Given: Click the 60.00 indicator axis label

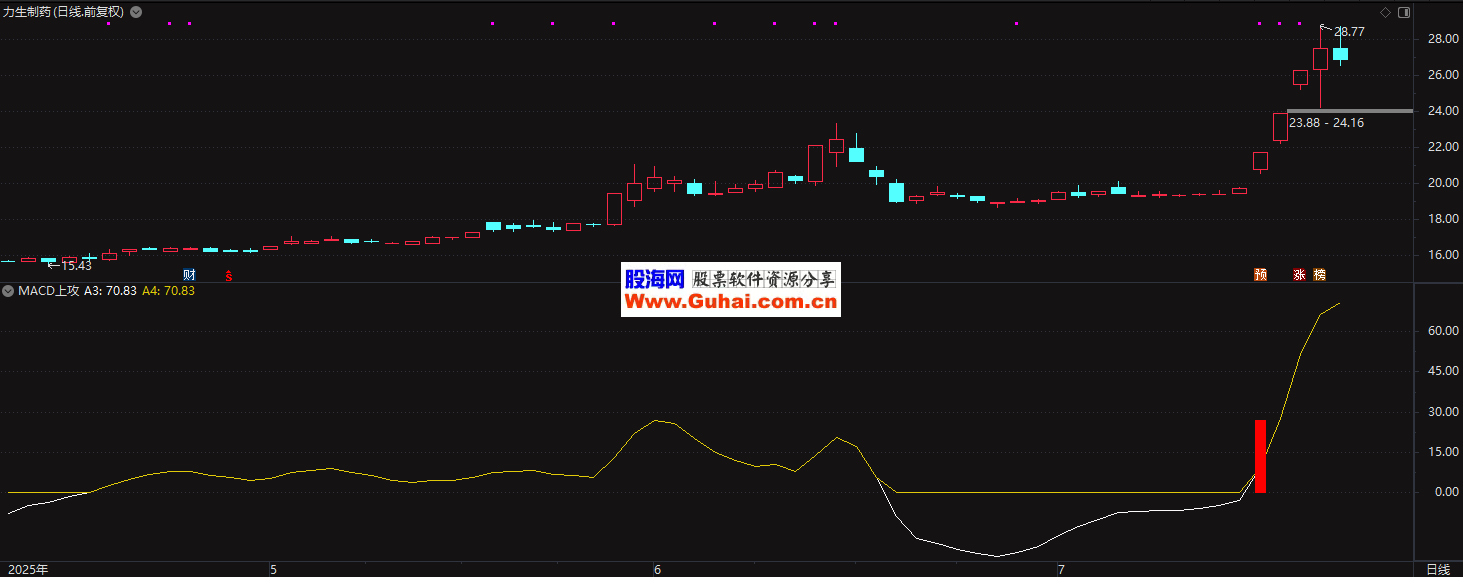Looking at the screenshot, I should [1441, 331].
